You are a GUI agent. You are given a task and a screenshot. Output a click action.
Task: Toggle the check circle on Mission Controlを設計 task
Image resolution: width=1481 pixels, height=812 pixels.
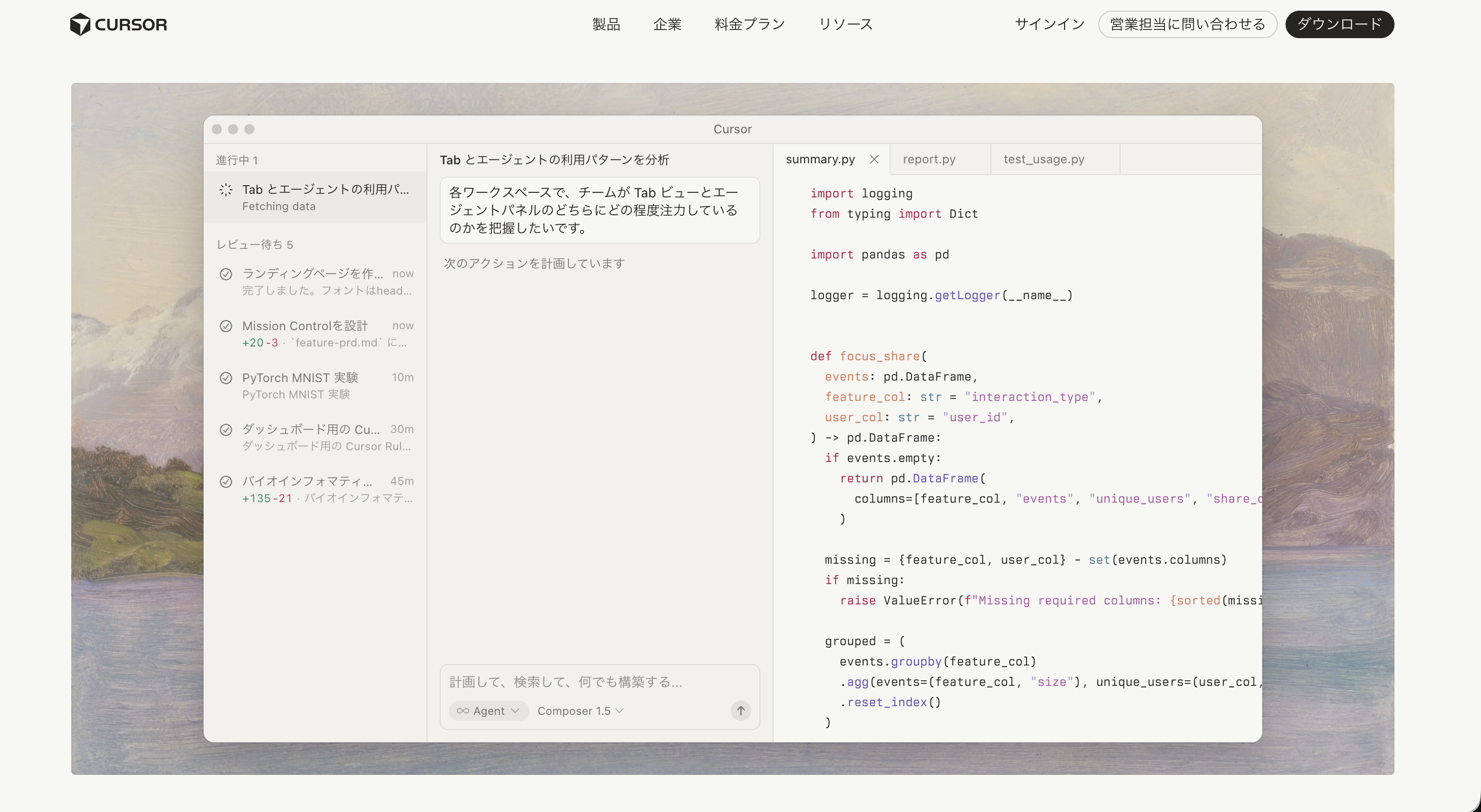tap(226, 326)
